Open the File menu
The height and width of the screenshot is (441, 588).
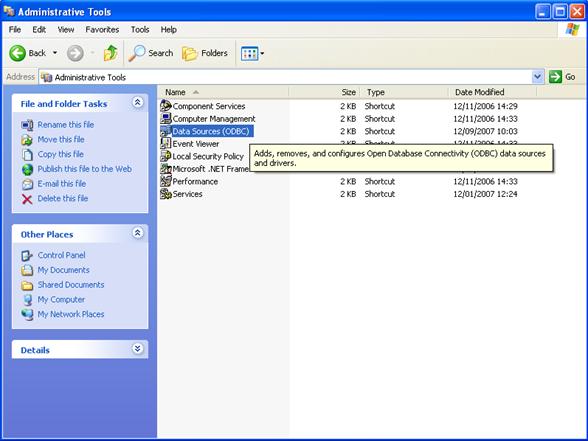pyautogui.click(x=15, y=30)
